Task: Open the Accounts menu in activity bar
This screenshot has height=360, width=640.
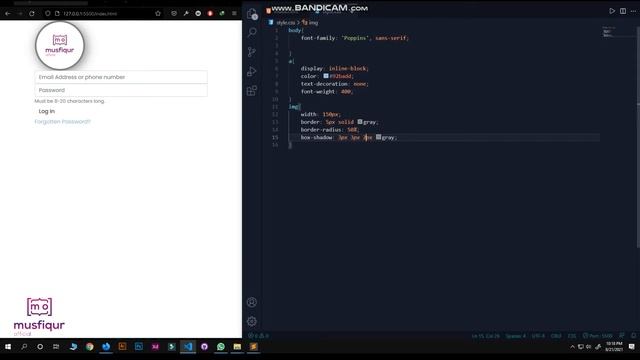Action: click(252, 302)
